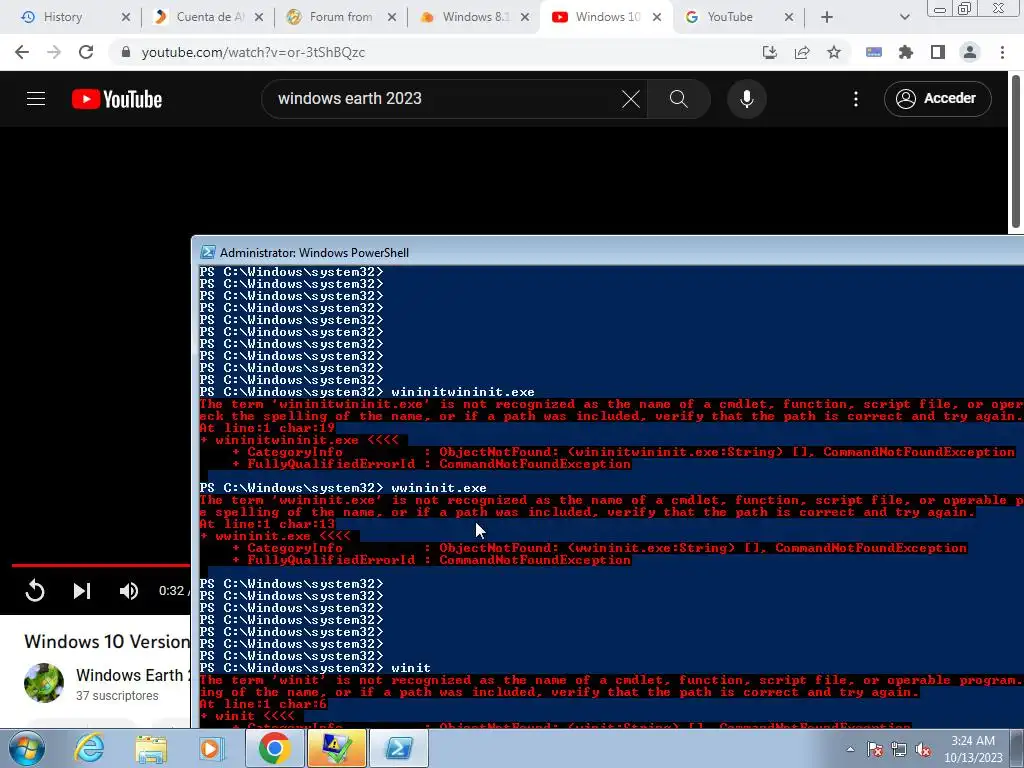Open a new Chrome tab
1024x768 pixels.
827,18
